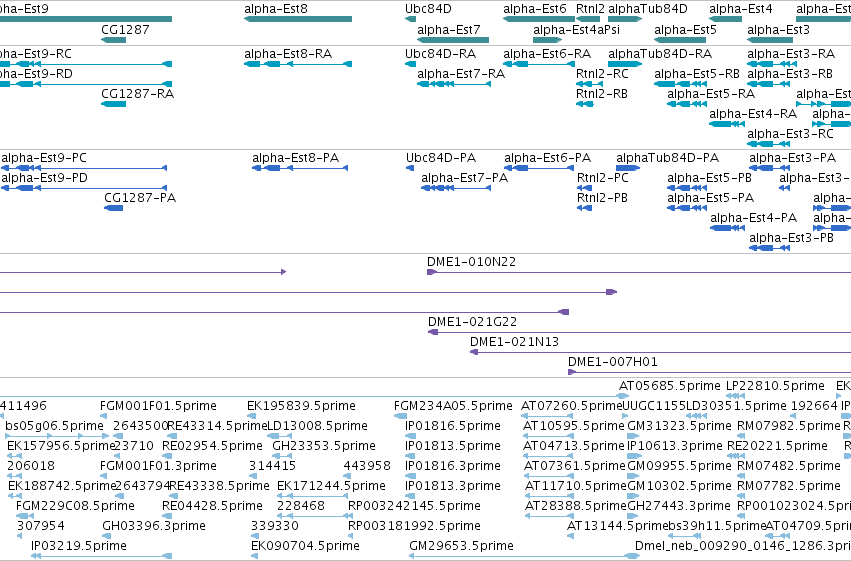Select the alpha-Est3 gene label
The image size is (851, 561).
[x=778, y=29]
